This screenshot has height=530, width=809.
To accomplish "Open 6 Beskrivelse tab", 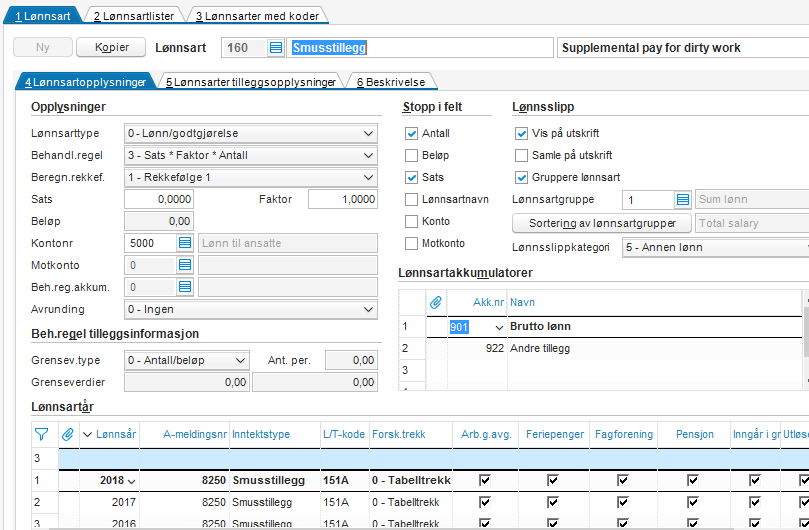I will (x=391, y=82).
